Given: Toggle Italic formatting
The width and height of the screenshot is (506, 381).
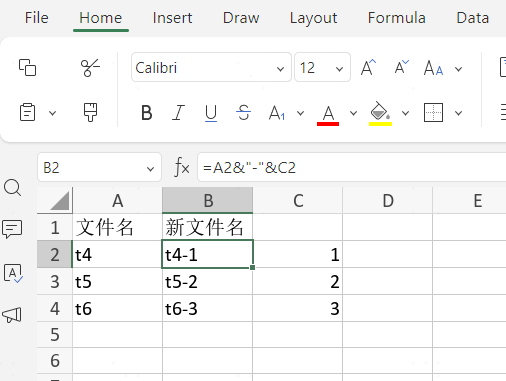Looking at the screenshot, I should [178, 113].
